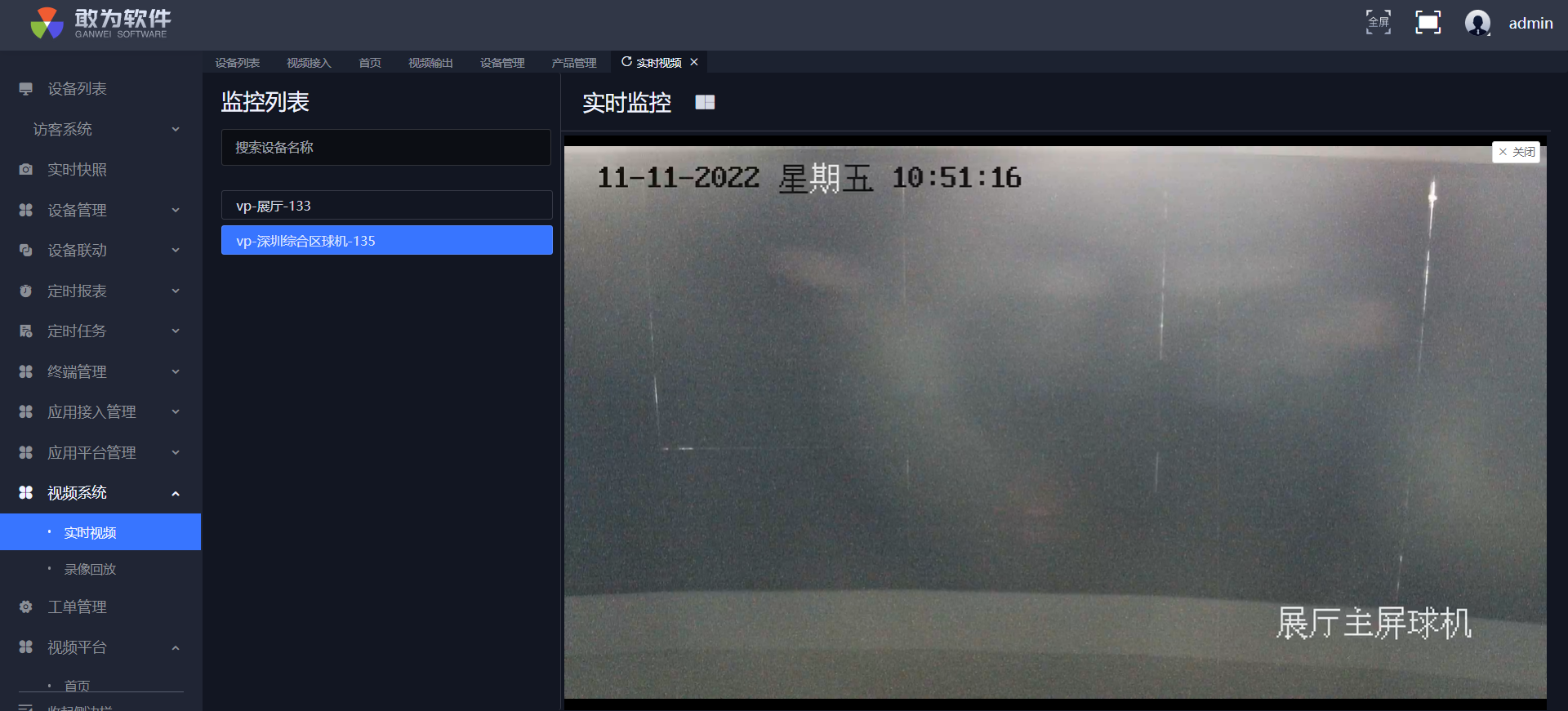This screenshot has width=1568, height=711.
Task: Expand the 设备联动 chevron
Action: tap(176, 251)
